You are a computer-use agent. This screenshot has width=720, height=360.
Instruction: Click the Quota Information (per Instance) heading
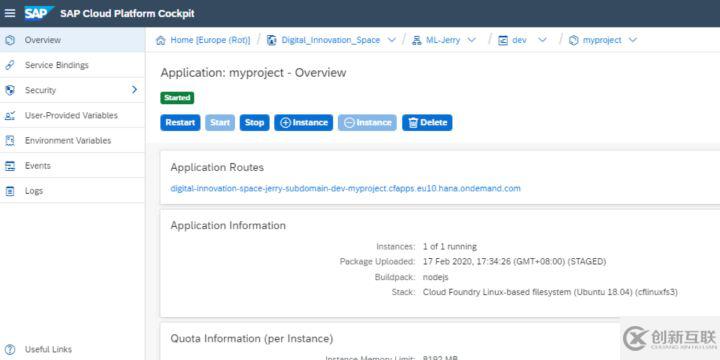coord(252,339)
